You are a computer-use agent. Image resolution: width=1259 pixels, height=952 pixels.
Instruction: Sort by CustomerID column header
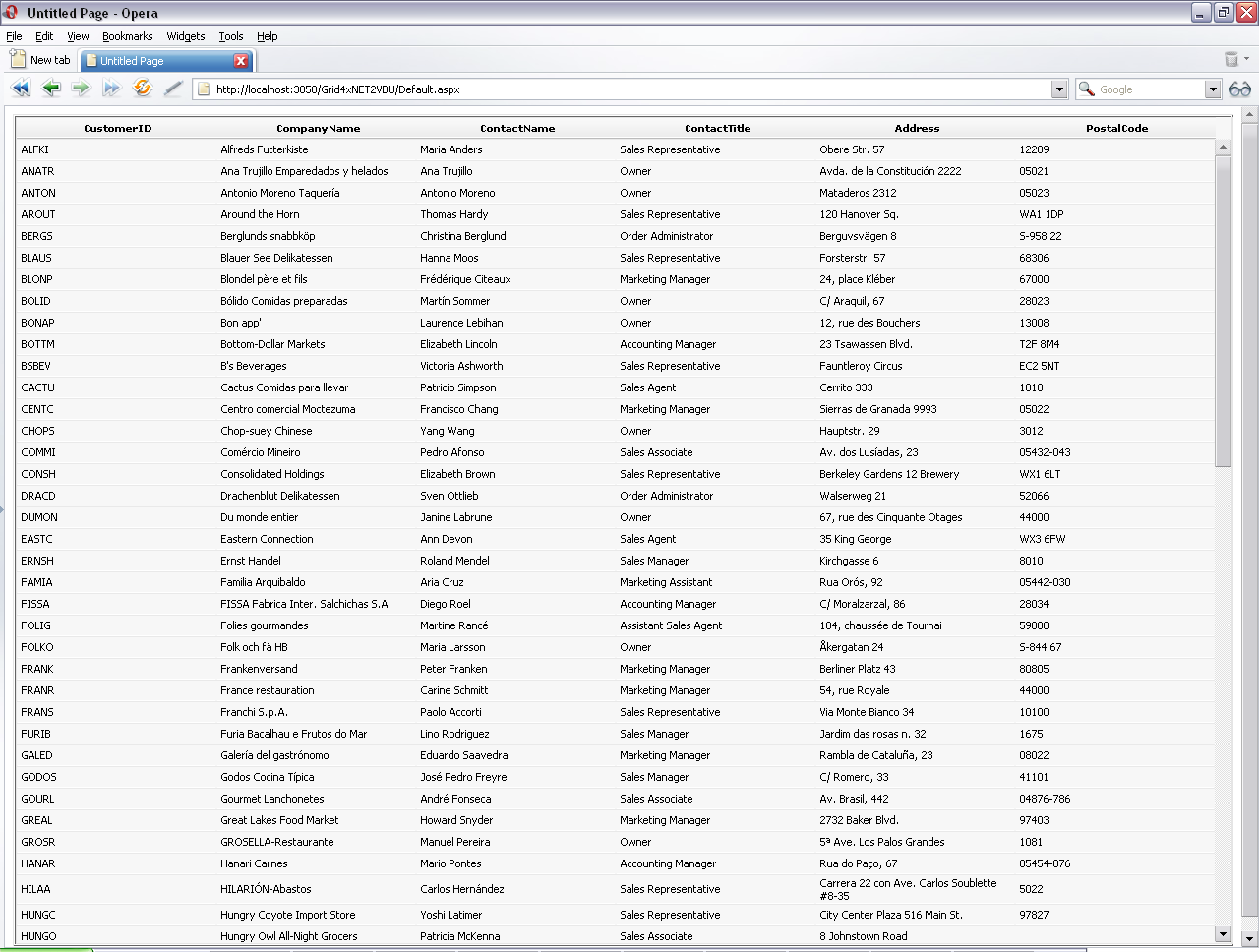(x=118, y=128)
